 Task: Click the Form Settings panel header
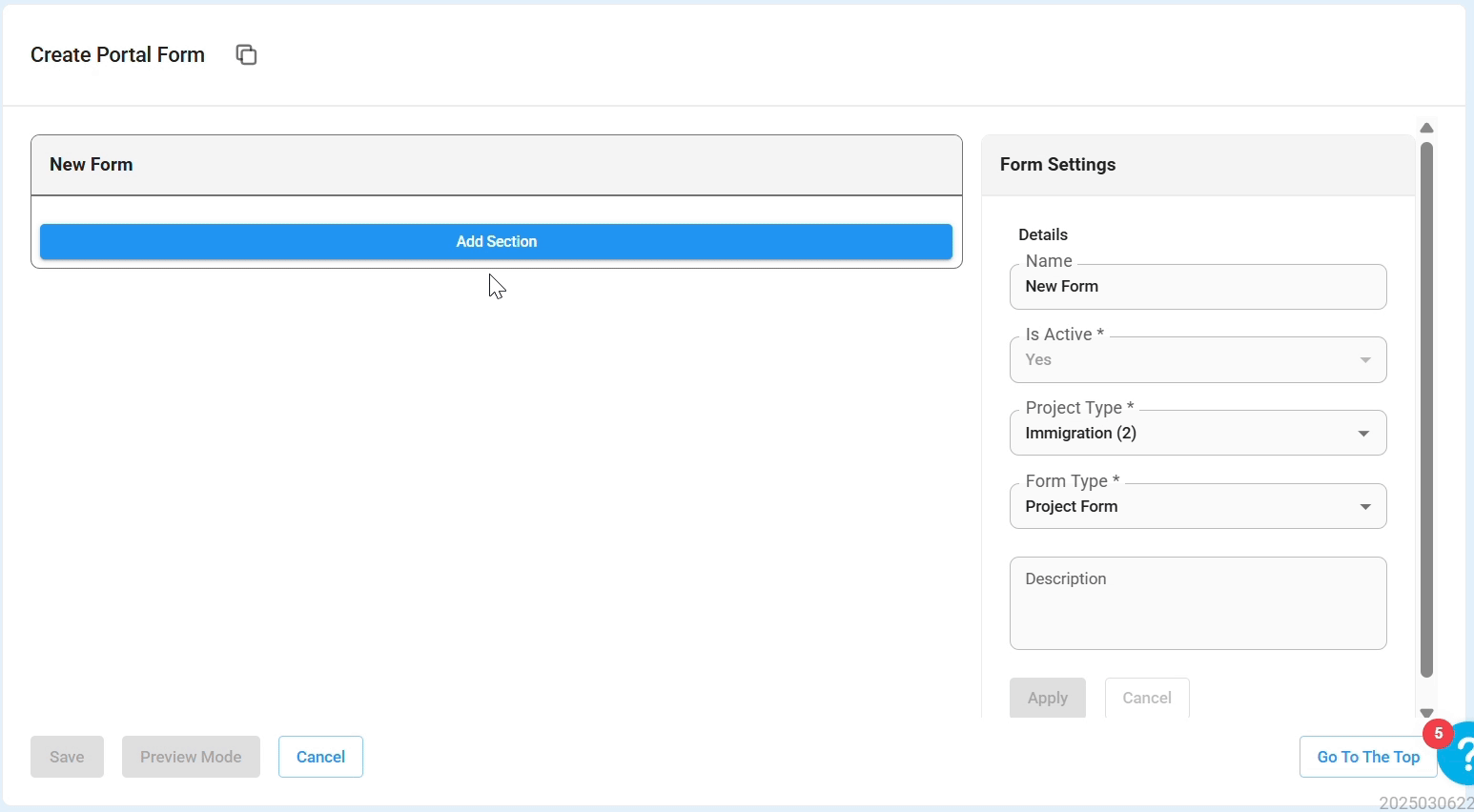click(1198, 165)
